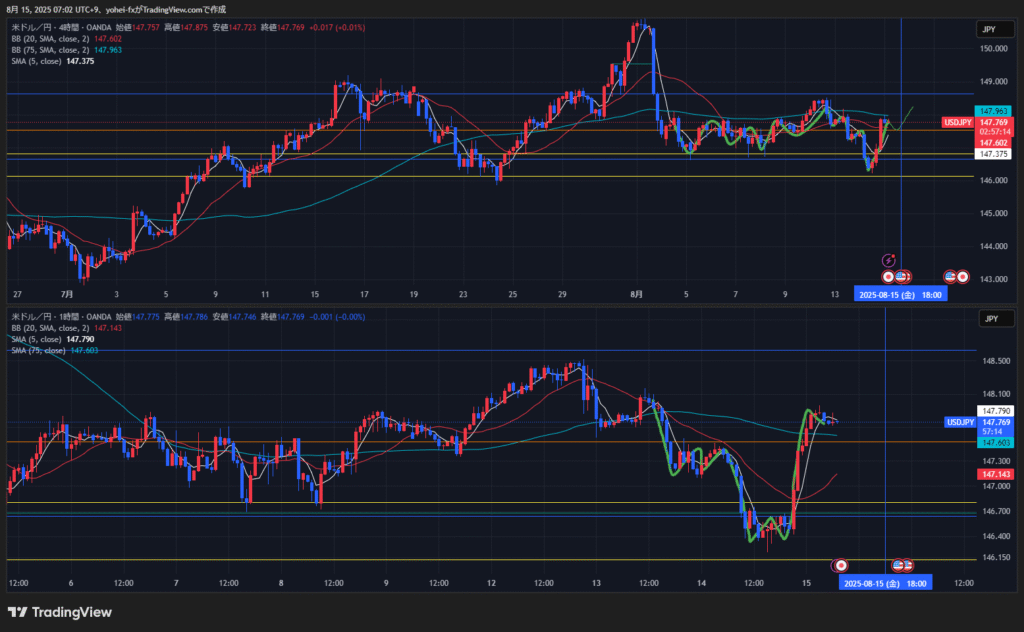Image resolution: width=1024 pixels, height=632 pixels.
Task: Select SMA (75, close) legend in 1-hour chart
Action: (38, 350)
